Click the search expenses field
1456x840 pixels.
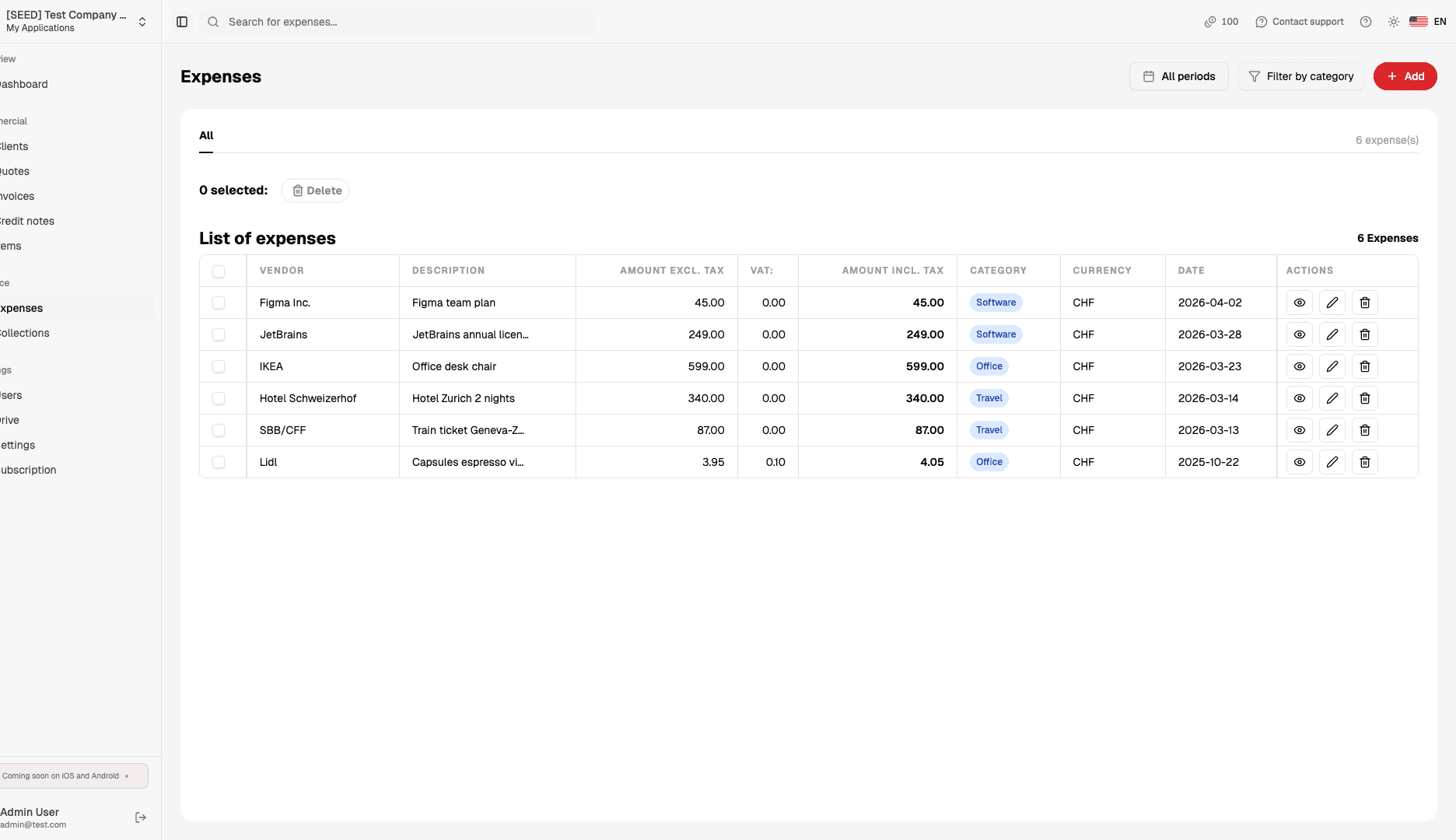pyautogui.click(x=398, y=22)
